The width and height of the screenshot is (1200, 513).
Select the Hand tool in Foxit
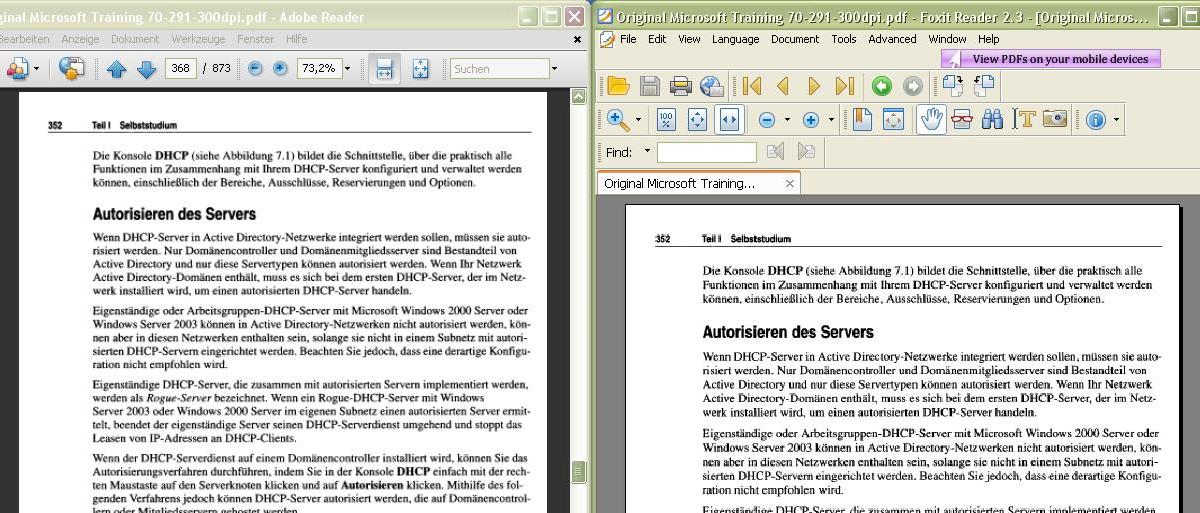(x=931, y=120)
